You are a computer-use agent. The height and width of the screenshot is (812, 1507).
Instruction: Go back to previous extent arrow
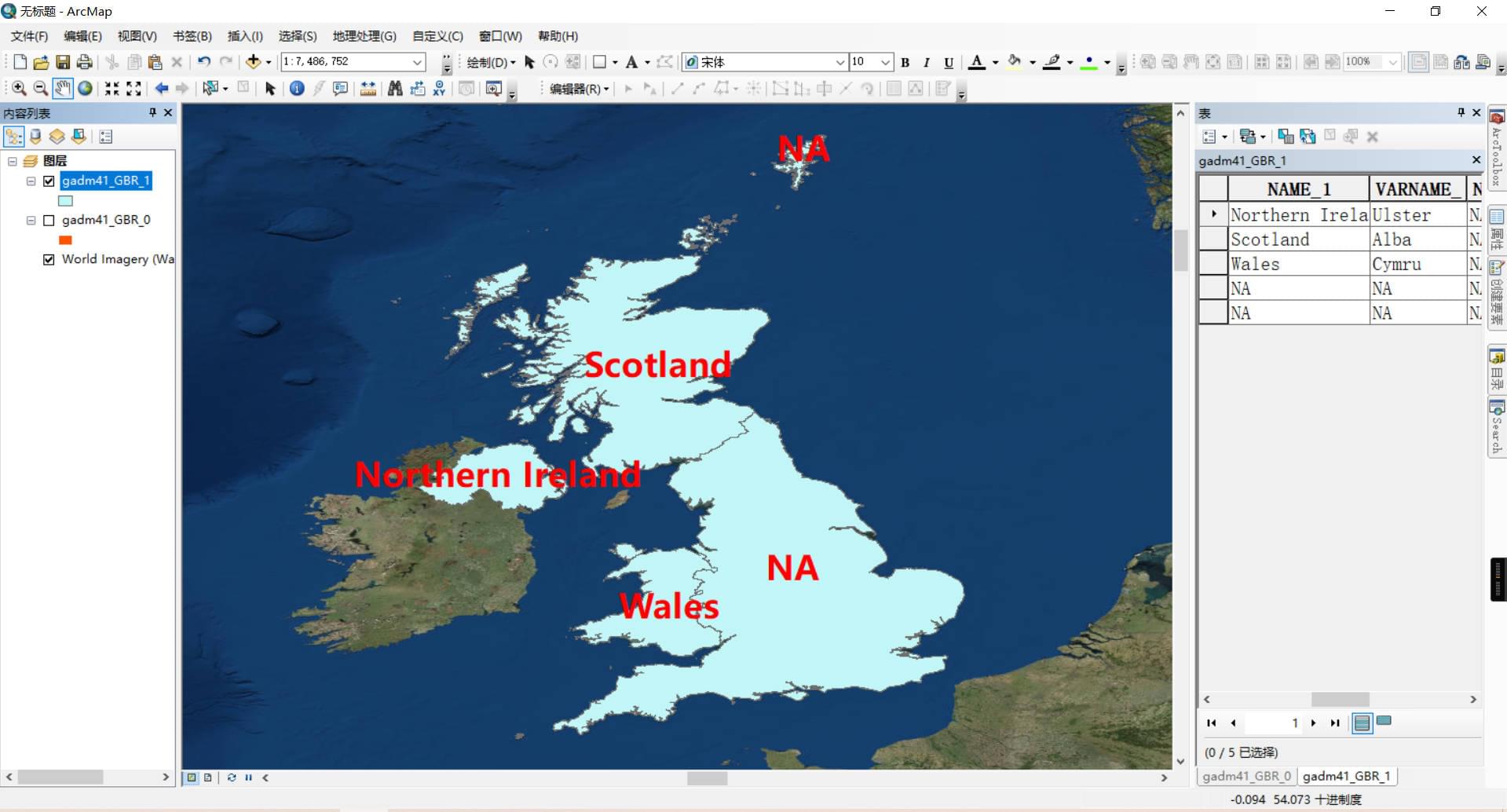[x=161, y=89]
